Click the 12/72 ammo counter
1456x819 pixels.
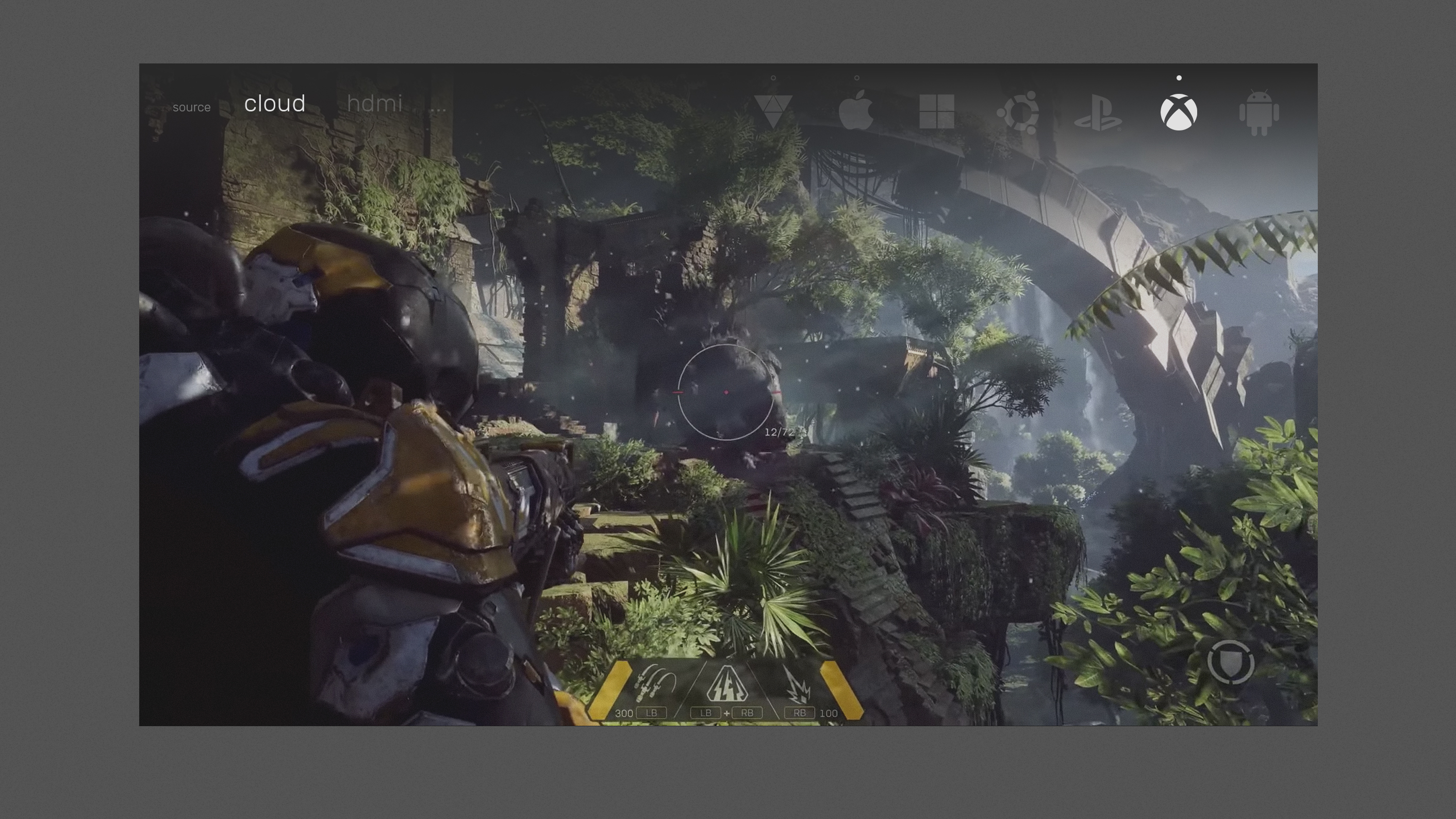point(780,432)
